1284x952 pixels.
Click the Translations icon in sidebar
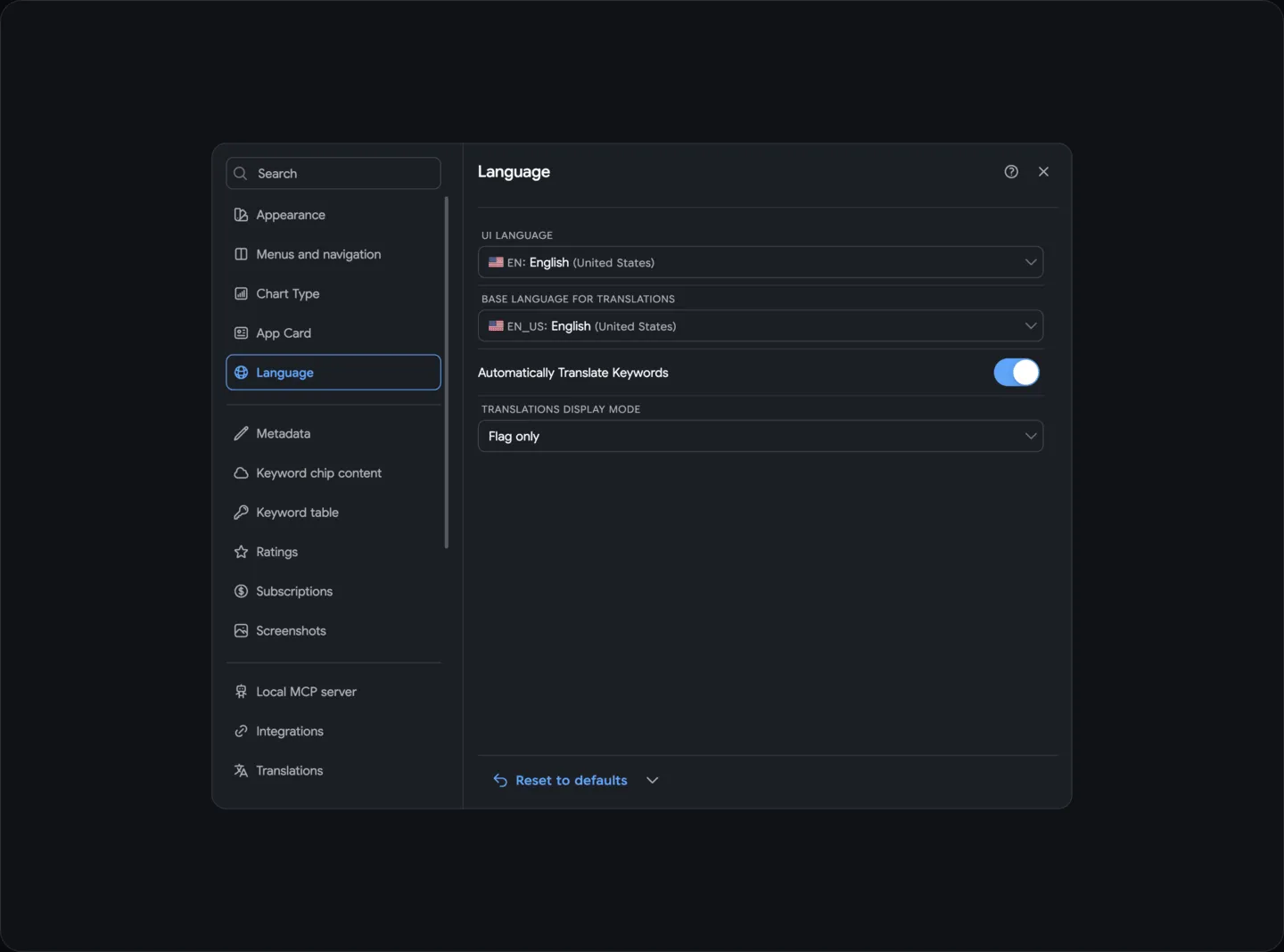tap(241, 770)
